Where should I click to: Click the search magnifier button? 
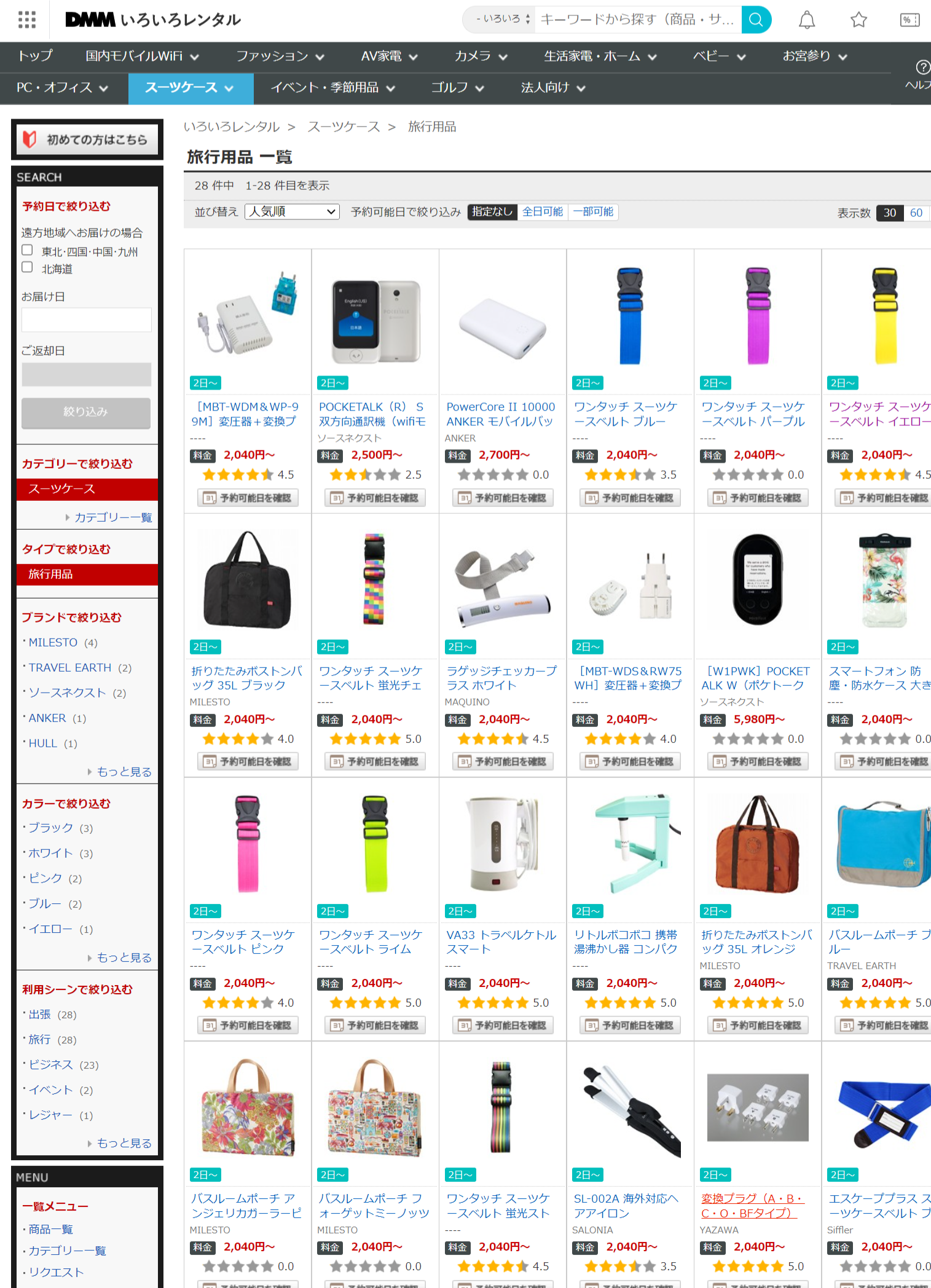pos(756,20)
